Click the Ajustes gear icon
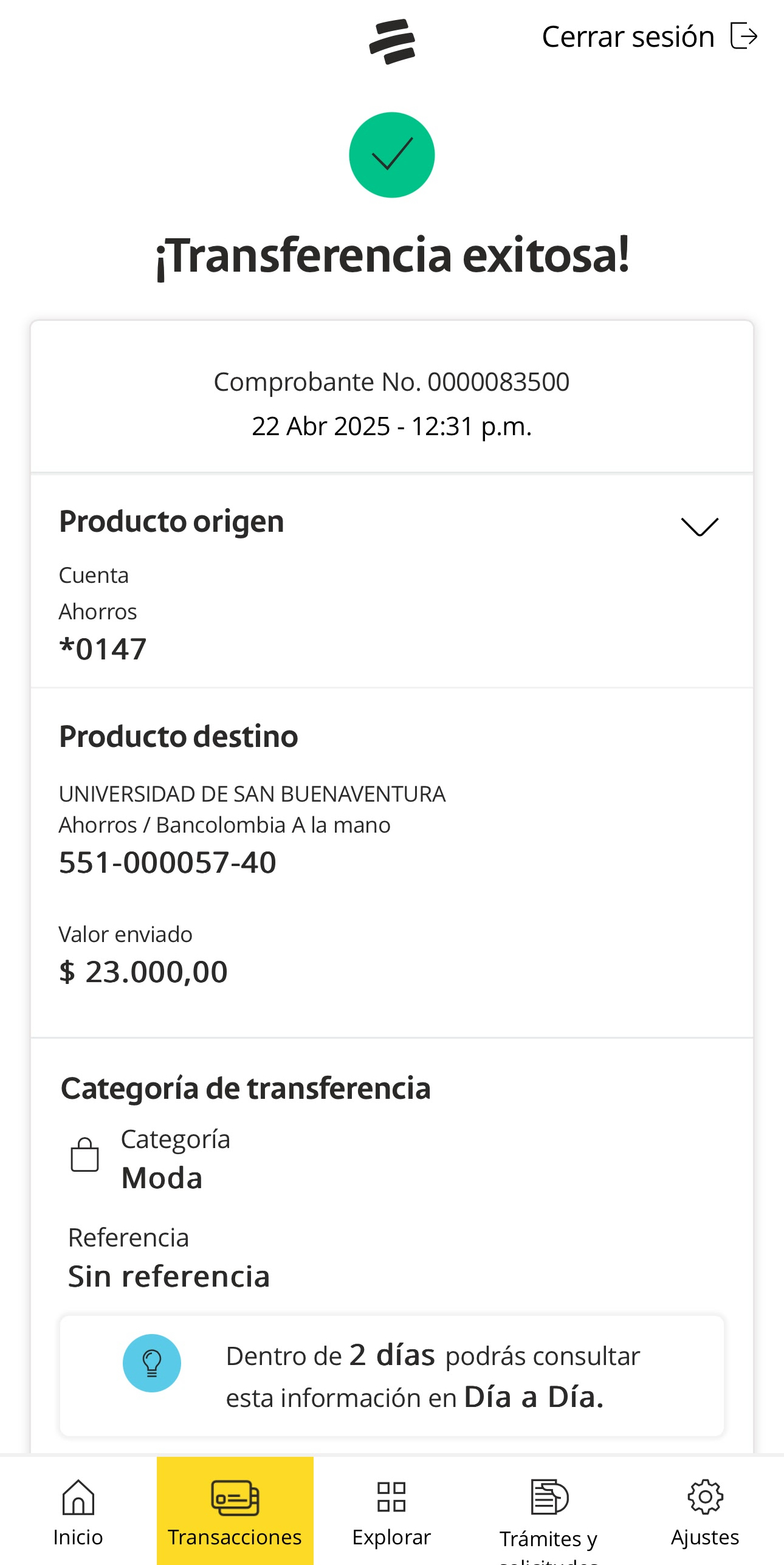 (705, 1497)
